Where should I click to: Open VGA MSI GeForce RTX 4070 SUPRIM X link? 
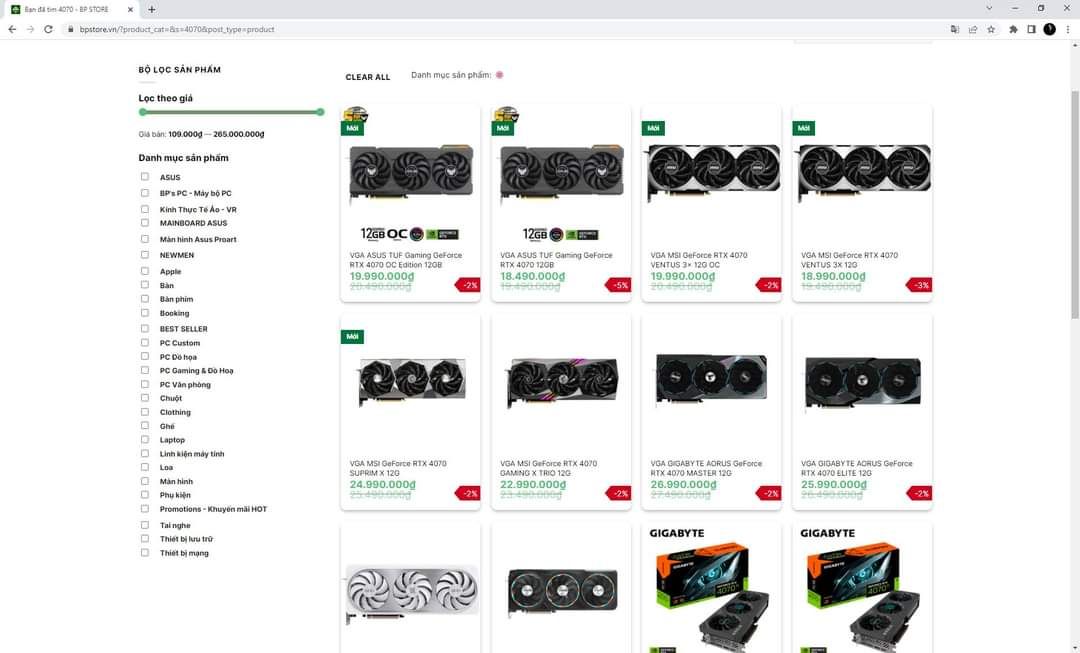tap(398, 468)
